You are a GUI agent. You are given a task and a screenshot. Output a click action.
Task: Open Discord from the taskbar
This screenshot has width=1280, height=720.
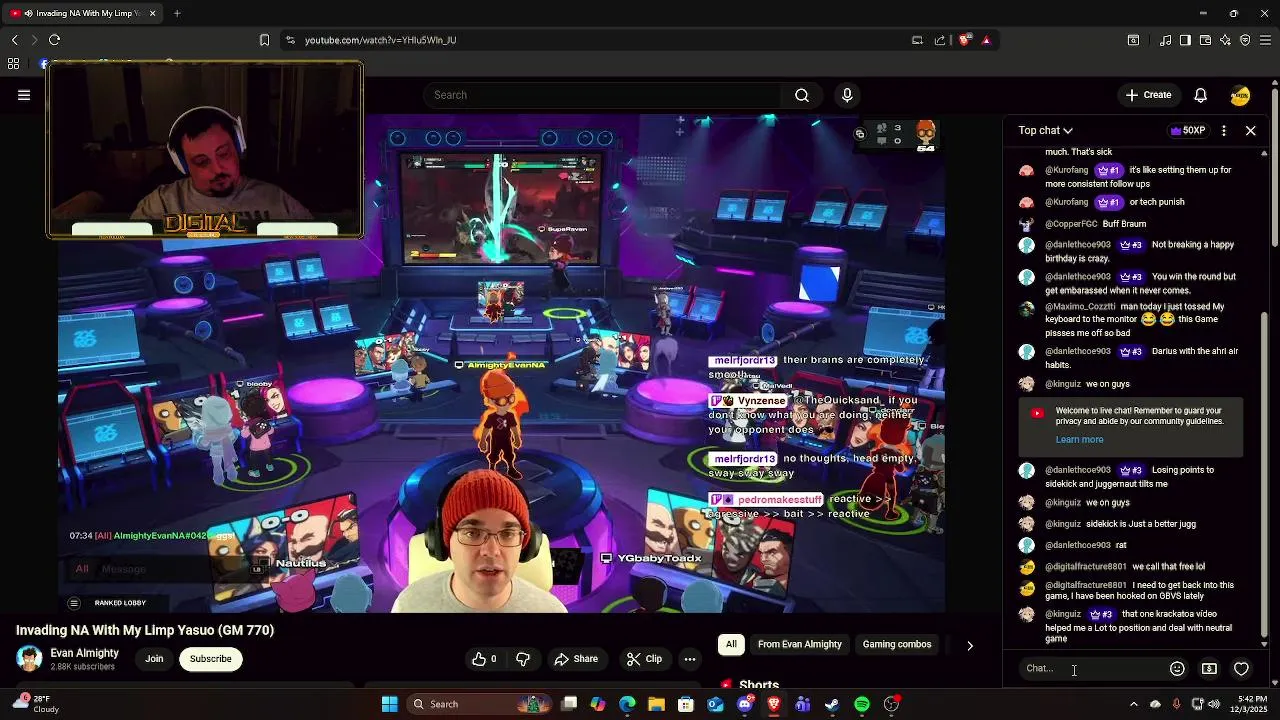tap(745, 704)
